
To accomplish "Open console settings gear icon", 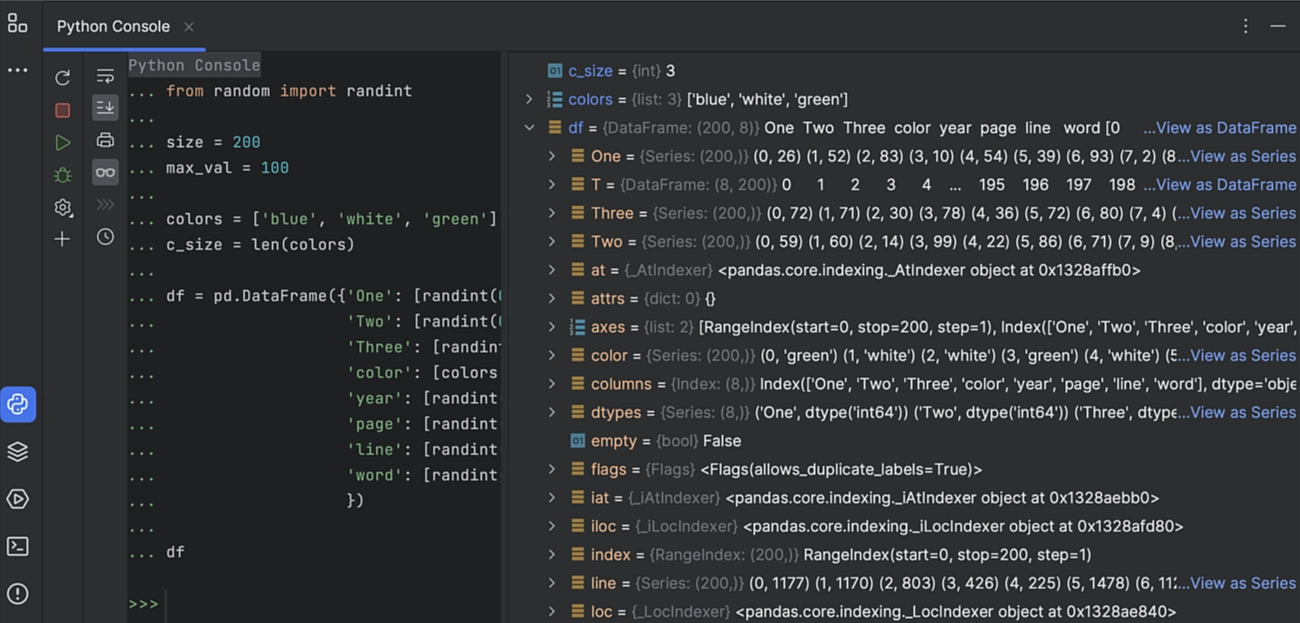I will pos(62,207).
